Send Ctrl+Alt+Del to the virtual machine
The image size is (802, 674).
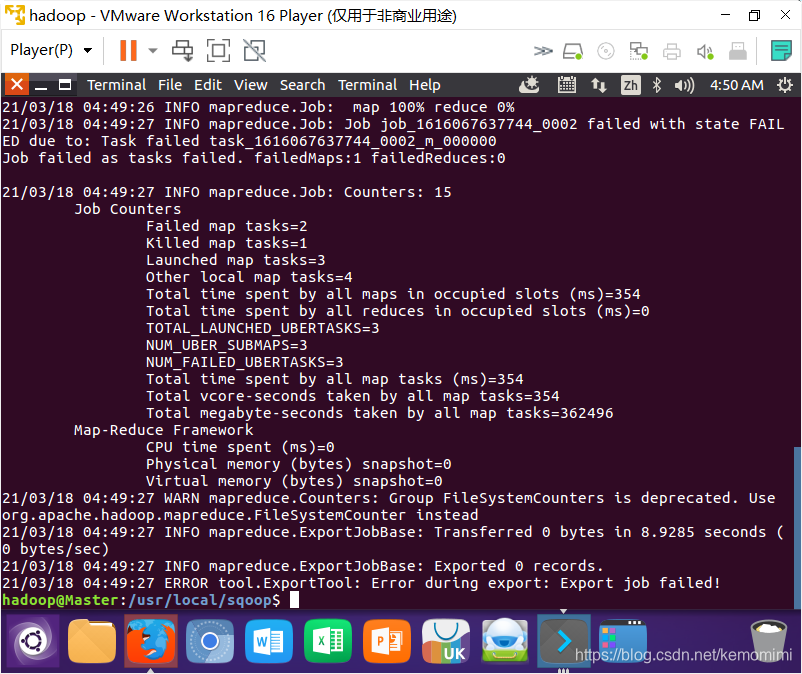pos(183,50)
